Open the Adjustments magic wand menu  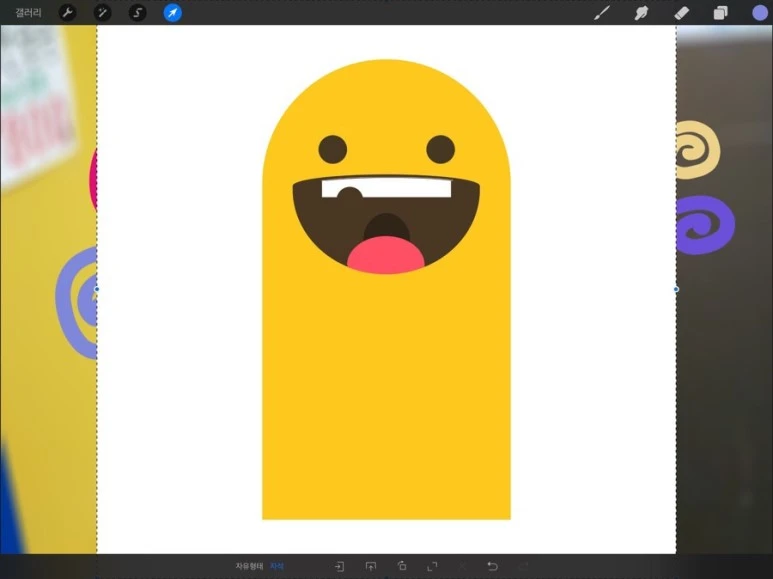tap(103, 13)
